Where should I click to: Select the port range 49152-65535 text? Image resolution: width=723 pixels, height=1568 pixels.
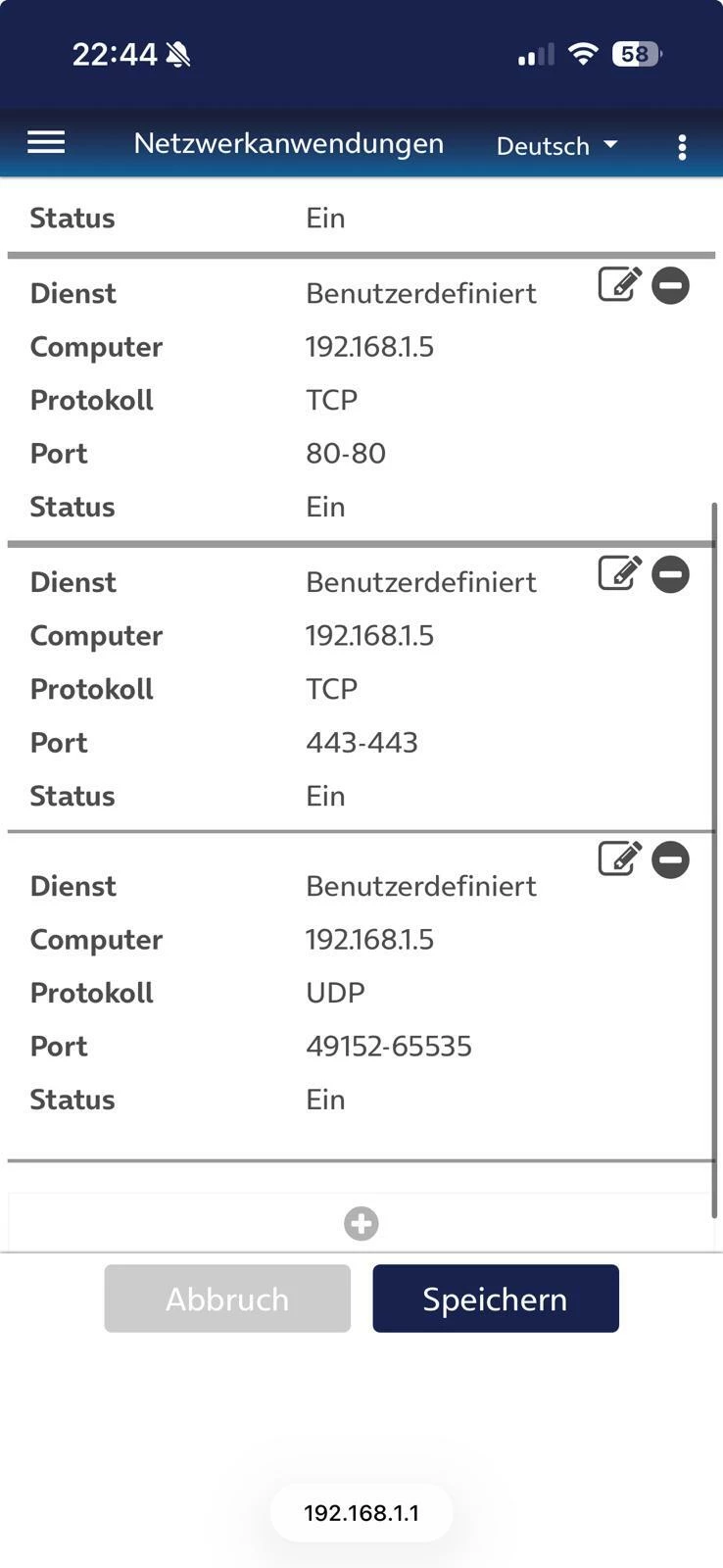[388, 1046]
